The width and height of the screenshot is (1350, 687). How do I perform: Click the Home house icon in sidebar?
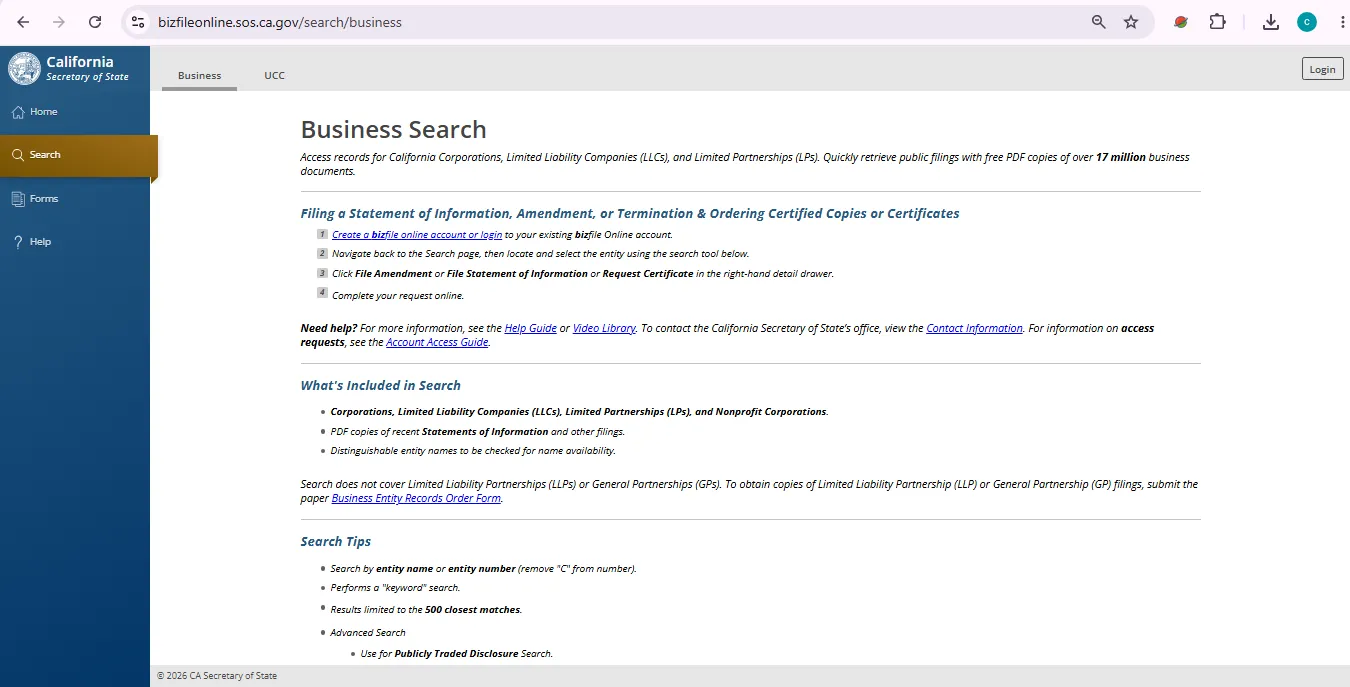coord(18,112)
